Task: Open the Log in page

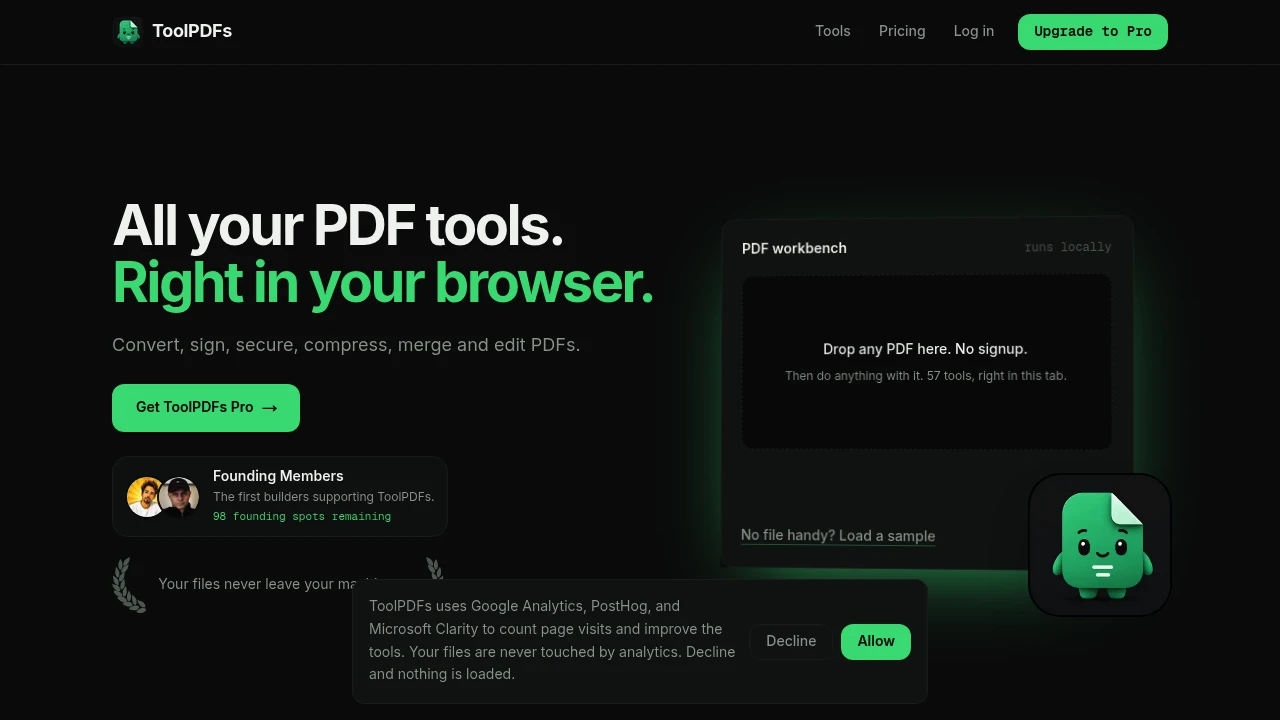Action: [x=973, y=31]
